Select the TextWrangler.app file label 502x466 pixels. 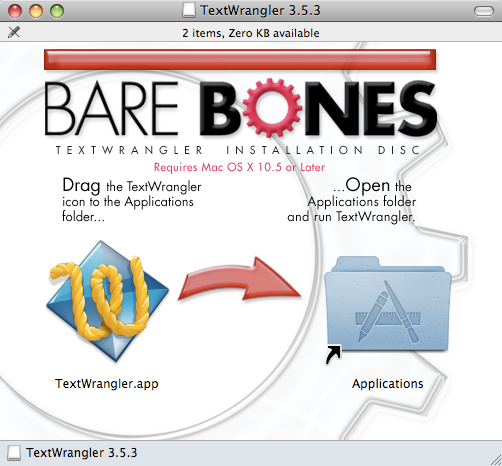[x=107, y=384]
